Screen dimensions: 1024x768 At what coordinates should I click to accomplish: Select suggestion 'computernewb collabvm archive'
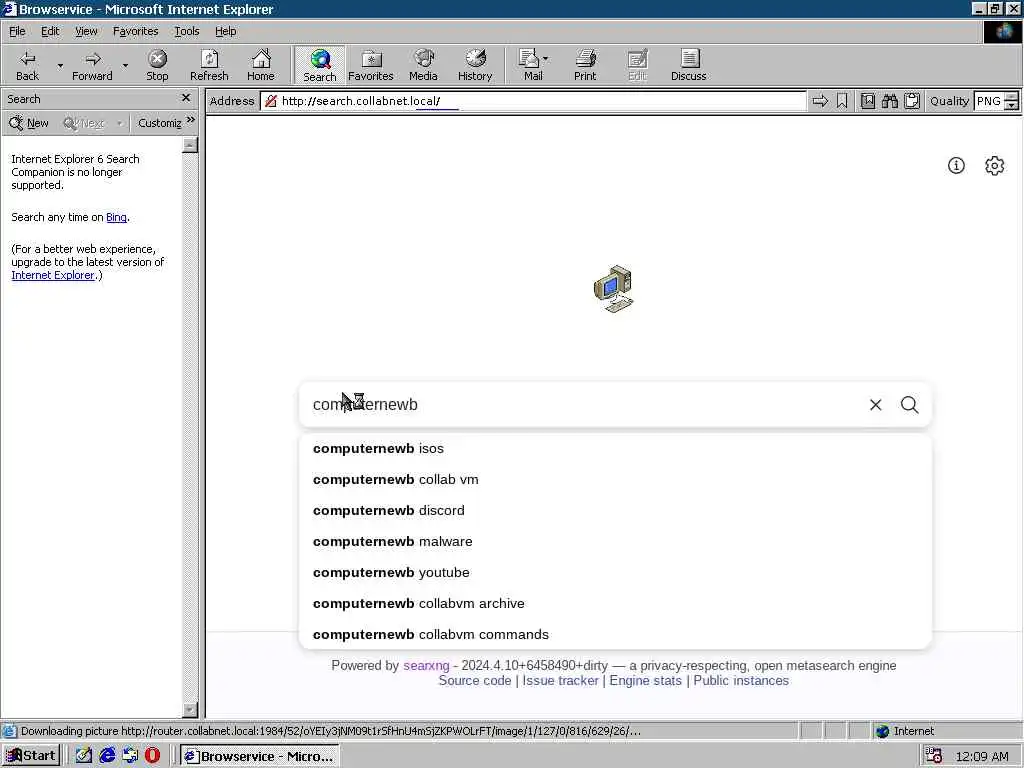(x=615, y=603)
